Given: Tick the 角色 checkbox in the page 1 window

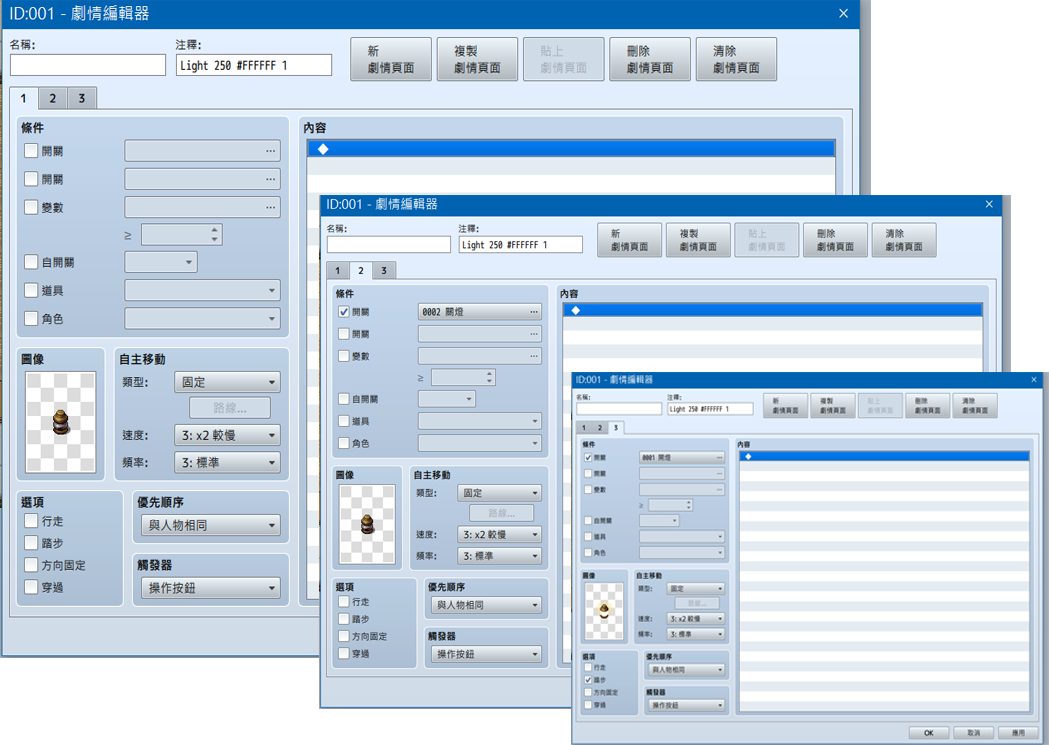Looking at the screenshot, I should (x=31, y=318).
